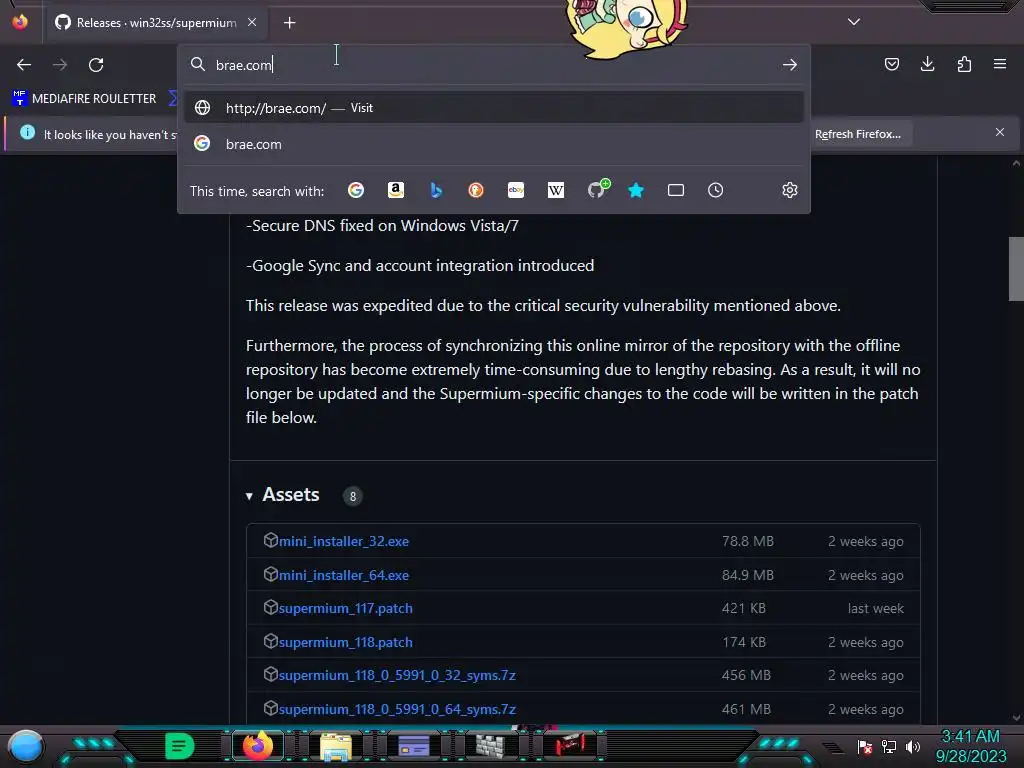1024x768 pixels.
Task: Download mini_installer_32.exe
Action: click(344, 541)
